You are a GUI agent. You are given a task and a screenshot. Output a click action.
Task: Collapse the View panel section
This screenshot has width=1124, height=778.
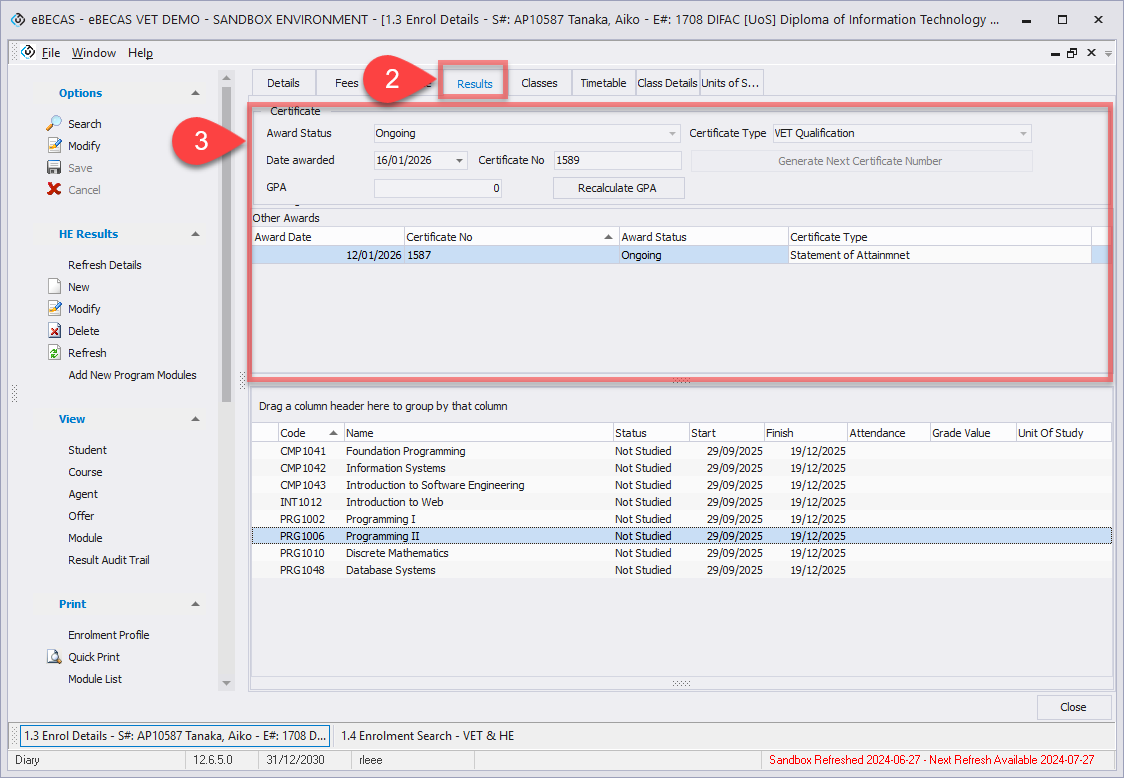(x=195, y=419)
